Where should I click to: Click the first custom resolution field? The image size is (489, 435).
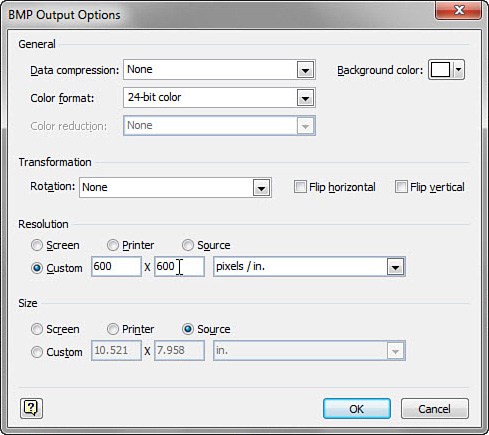coord(116,267)
